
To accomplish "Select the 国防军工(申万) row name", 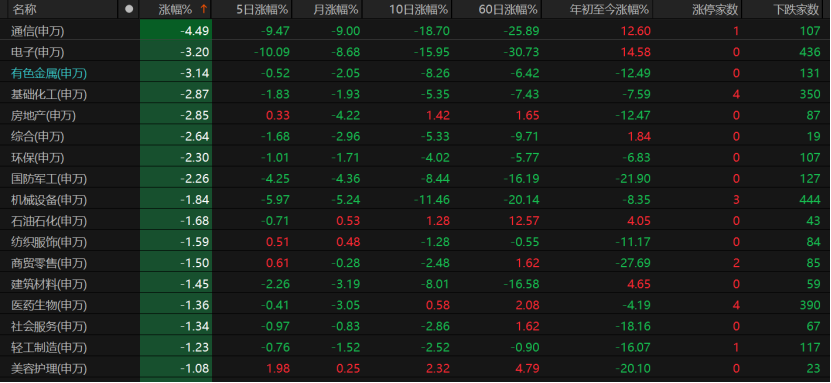I will tap(49, 179).
